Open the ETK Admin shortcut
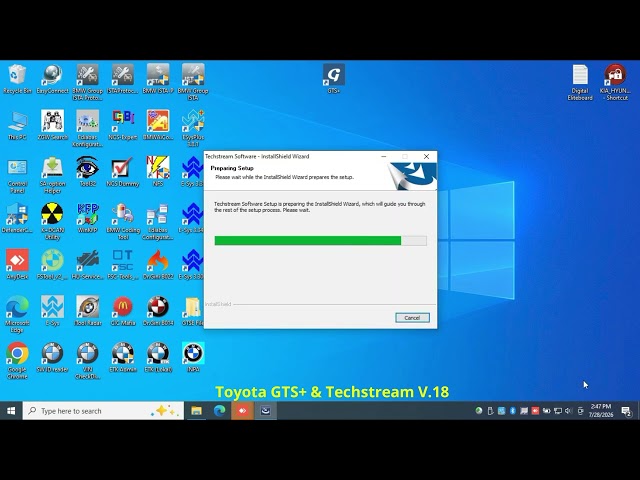Viewport: 640px width, 480px height. [123, 357]
